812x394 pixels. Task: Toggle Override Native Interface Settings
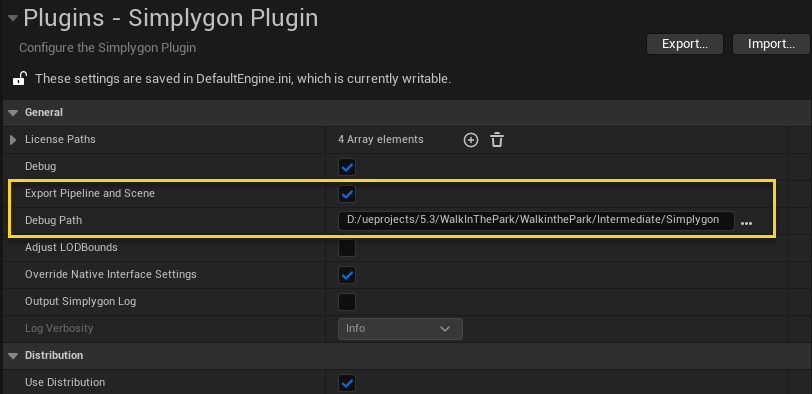tap(347, 275)
